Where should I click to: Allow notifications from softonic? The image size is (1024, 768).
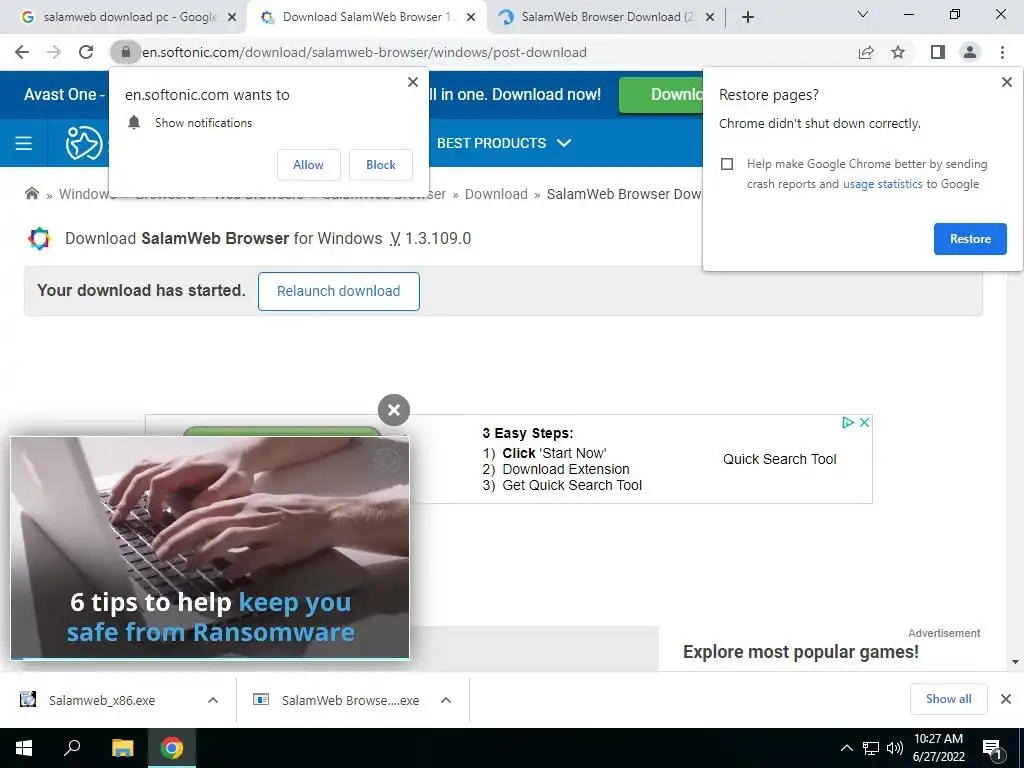tap(308, 165)
